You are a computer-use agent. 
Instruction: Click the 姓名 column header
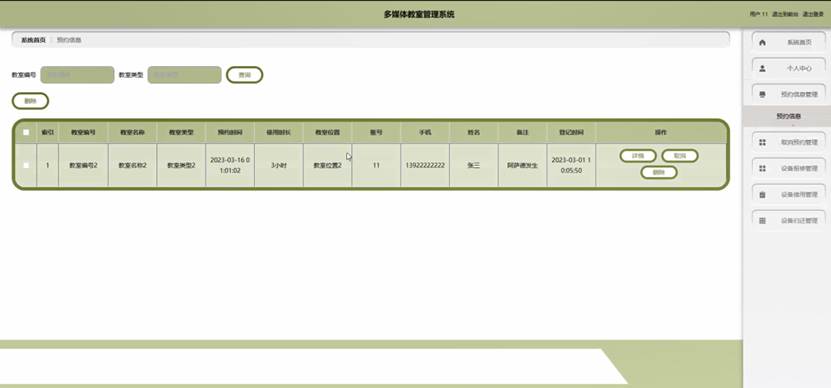(x=474, y=133)
